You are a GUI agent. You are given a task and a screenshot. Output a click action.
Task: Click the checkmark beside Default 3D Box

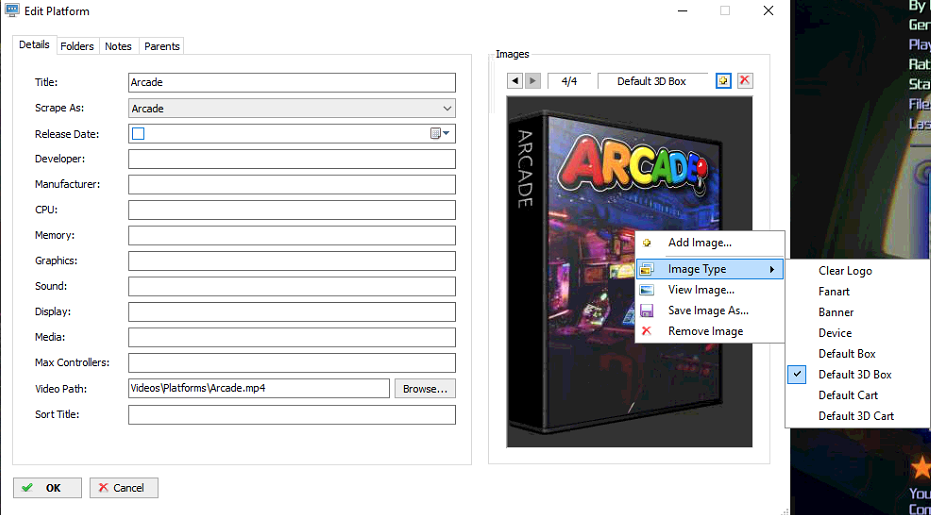797,374
